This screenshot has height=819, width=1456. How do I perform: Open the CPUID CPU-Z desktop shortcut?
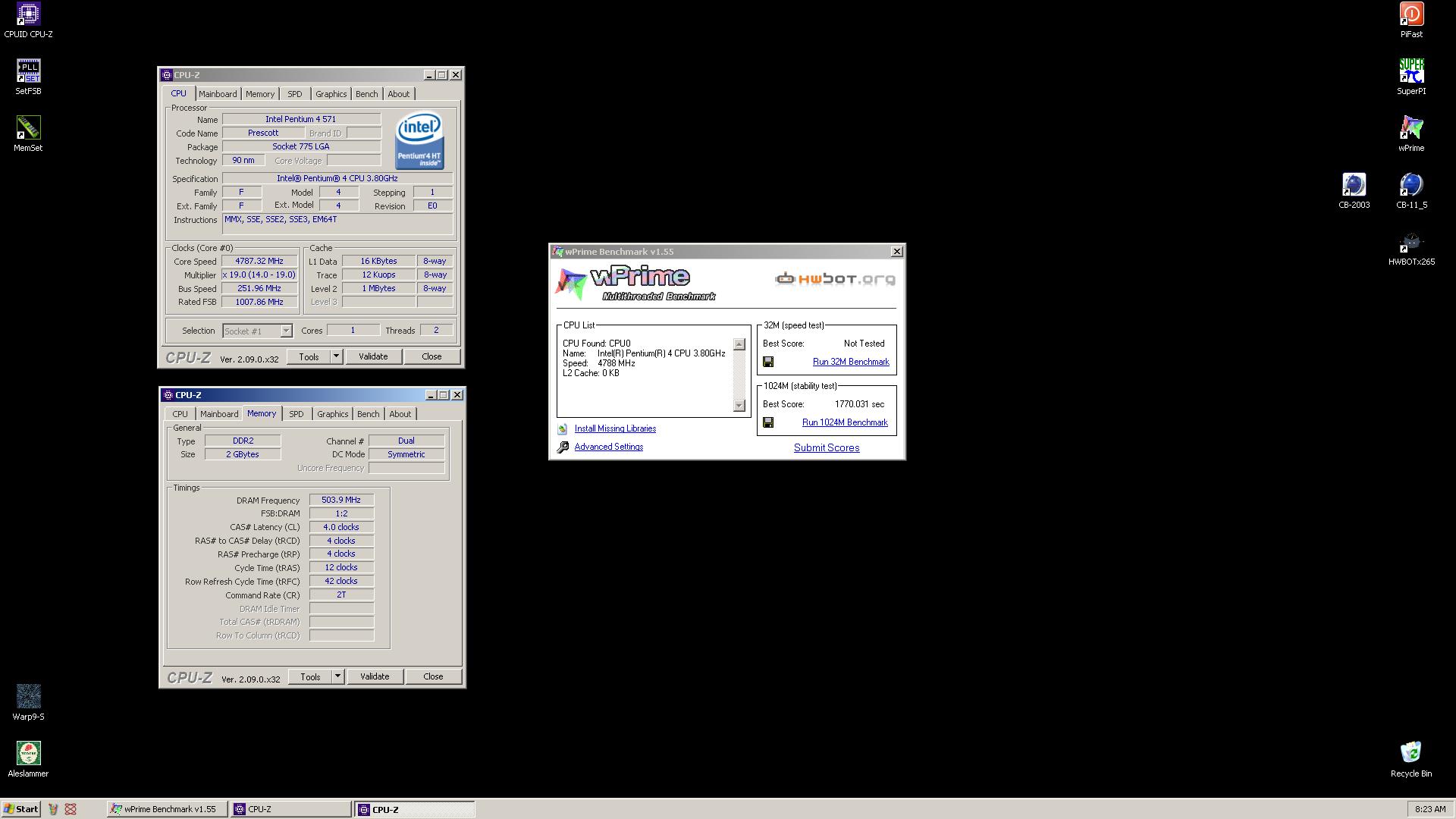pos(28,20)
